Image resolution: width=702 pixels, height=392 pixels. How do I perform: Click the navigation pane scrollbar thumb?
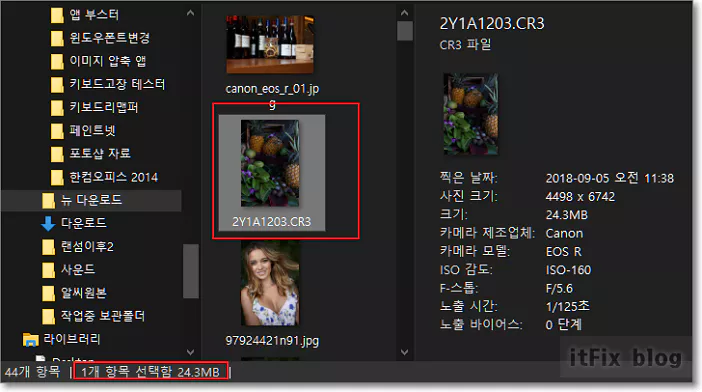(x=191, y=271)
